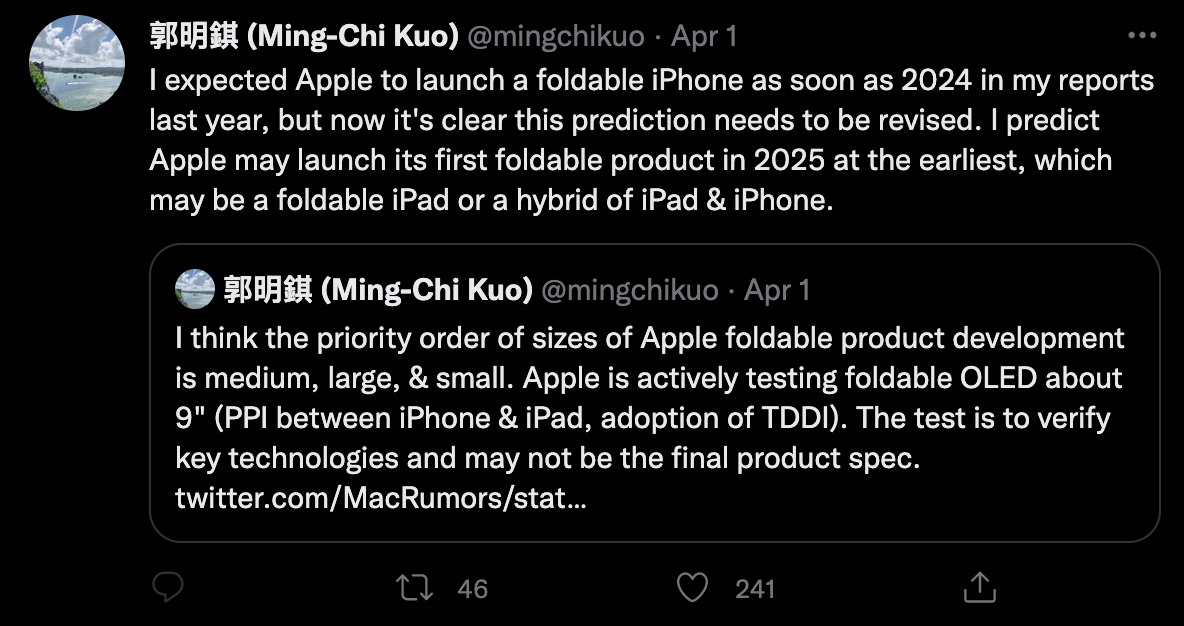Click the @mingchikuo handle inside quoted tweet
The image size is (1184, 626).
(x=629, y=290)
